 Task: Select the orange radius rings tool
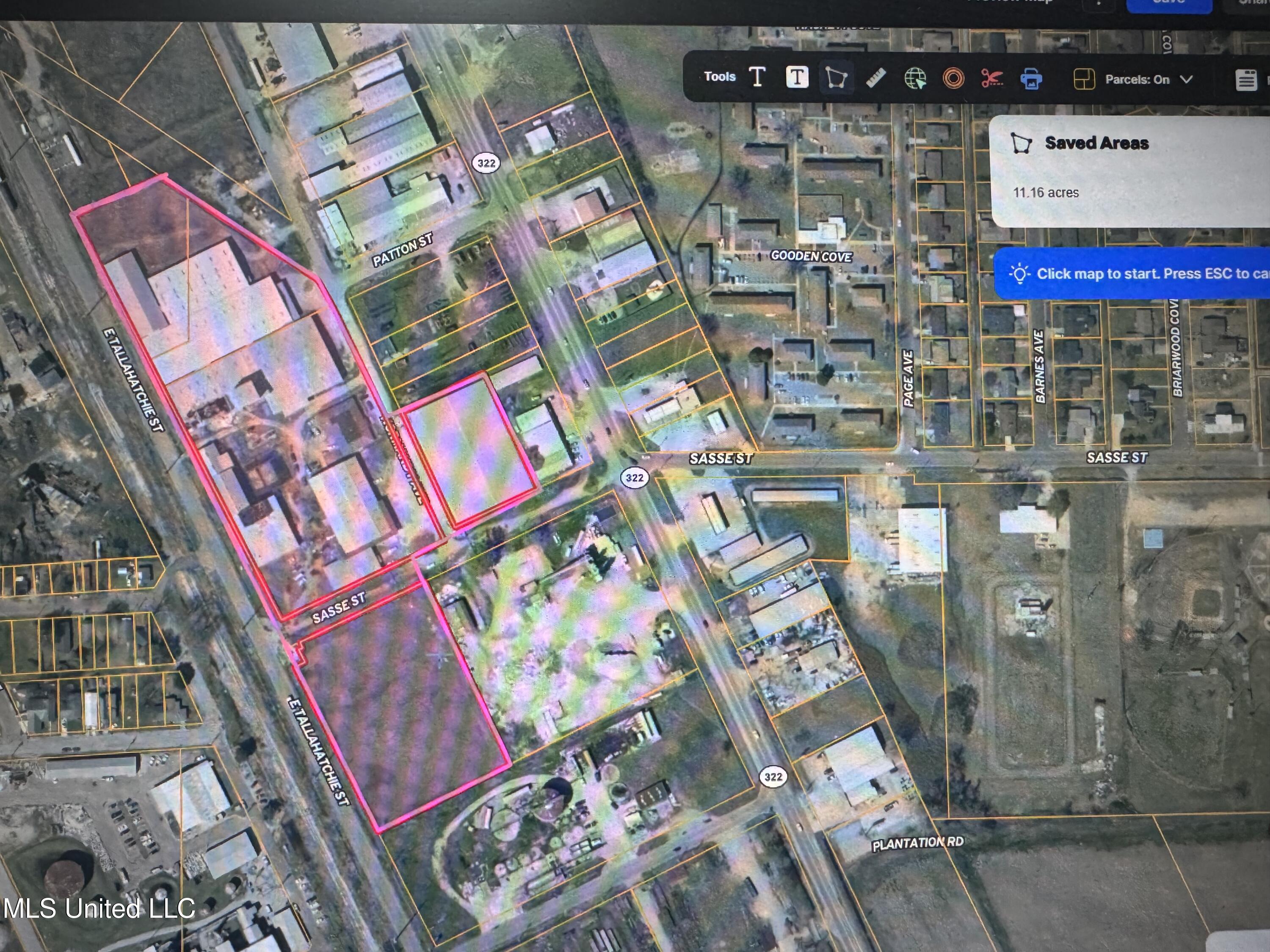pos(954,79)
